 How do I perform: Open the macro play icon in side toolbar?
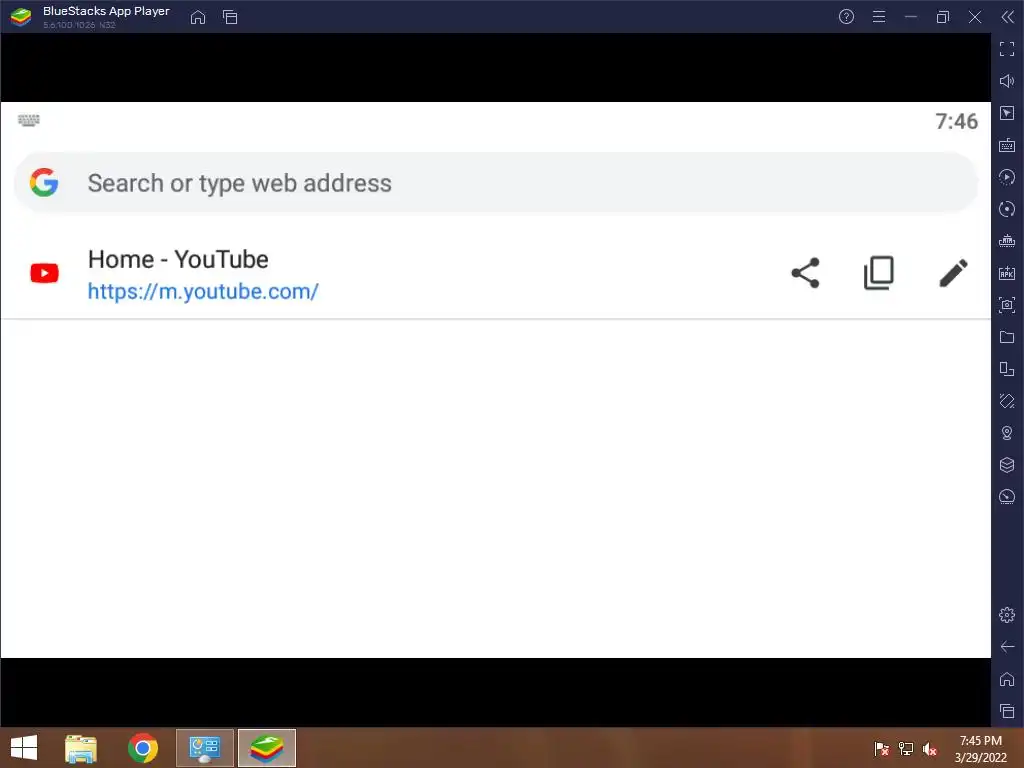click(x=1007, y=177)
